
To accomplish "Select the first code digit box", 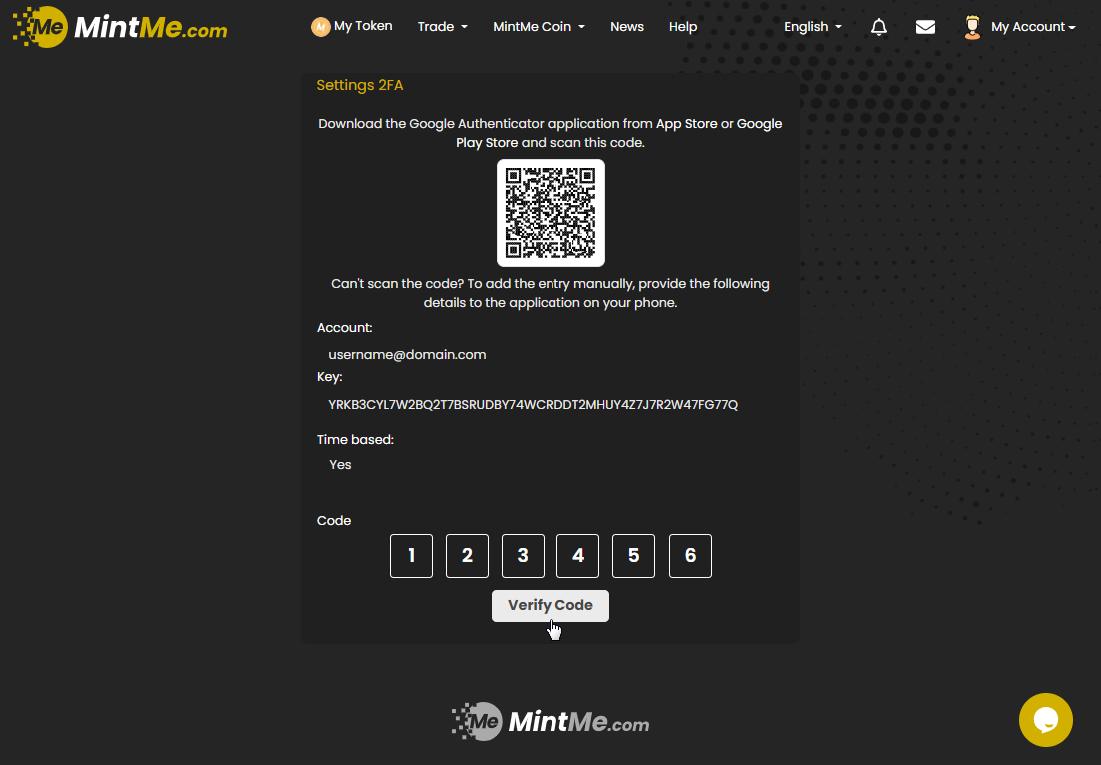I will coord(411,556).
